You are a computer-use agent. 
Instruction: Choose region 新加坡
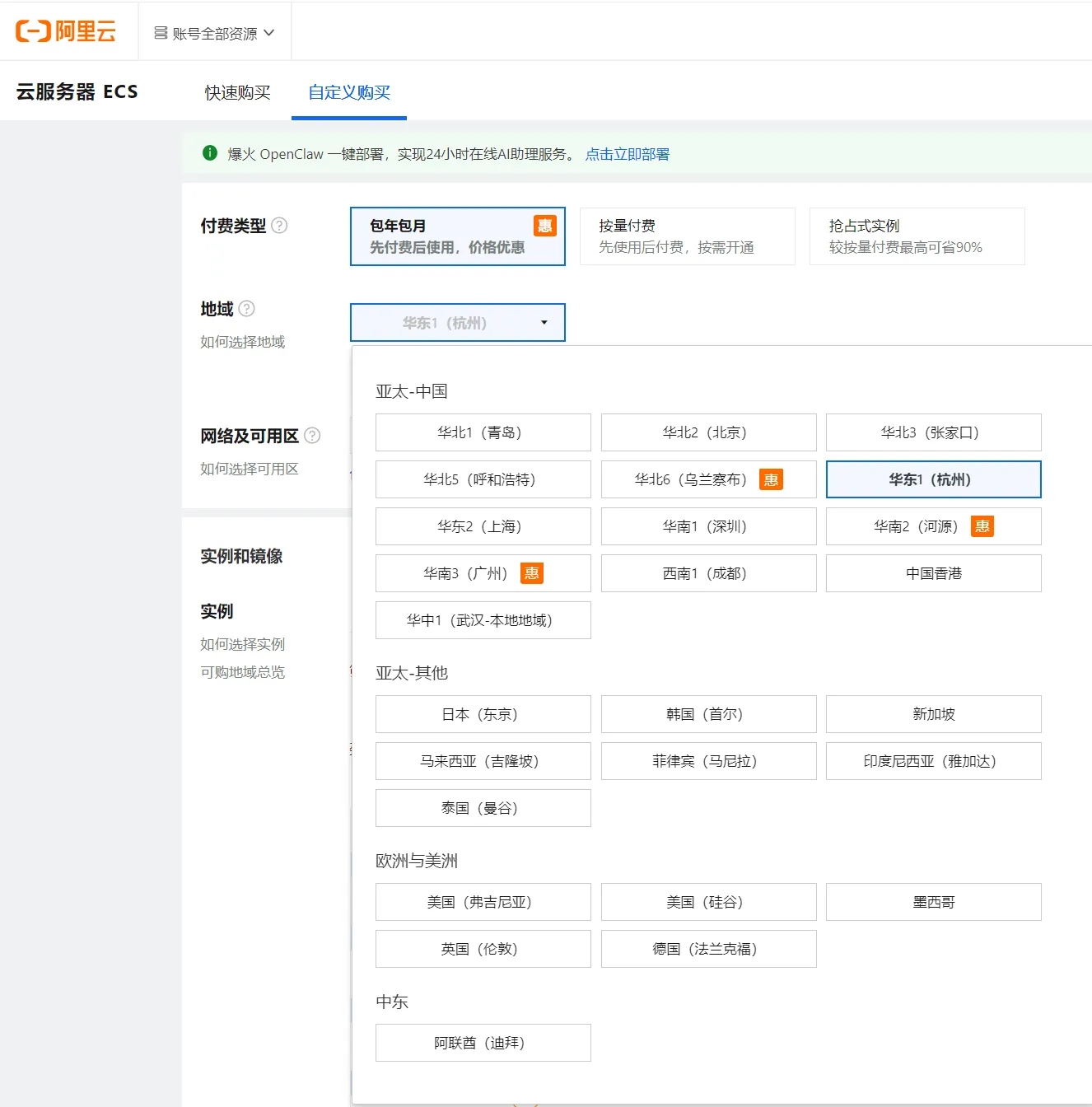point(934,714)
